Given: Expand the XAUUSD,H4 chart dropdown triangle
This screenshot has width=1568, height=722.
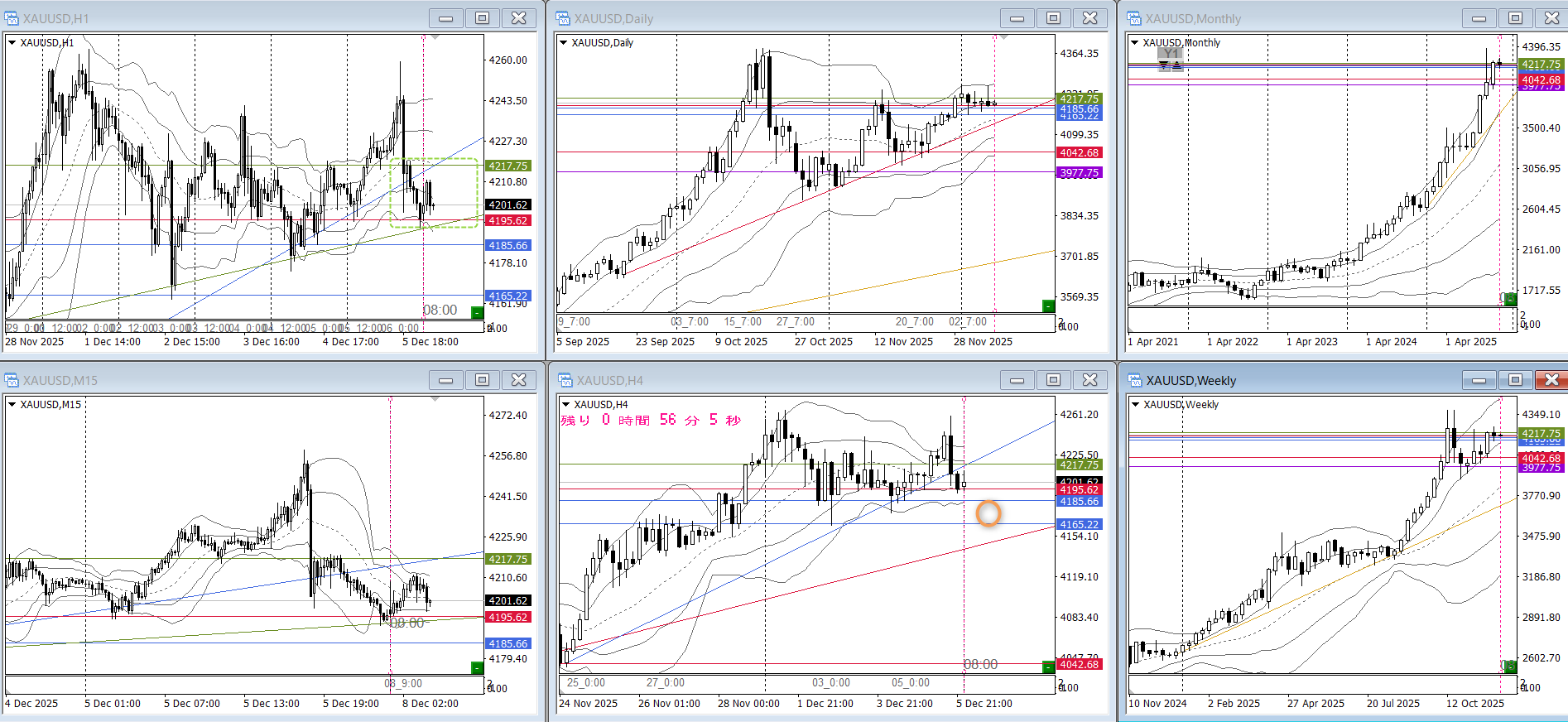Looking at the screenshot, I should pos(566,404).
